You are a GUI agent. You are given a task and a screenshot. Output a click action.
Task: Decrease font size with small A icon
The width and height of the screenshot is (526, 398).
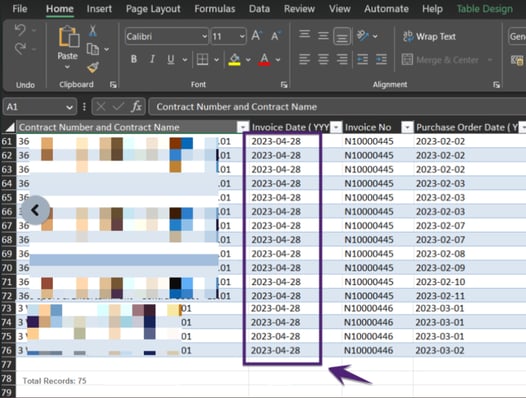(276, 36)
